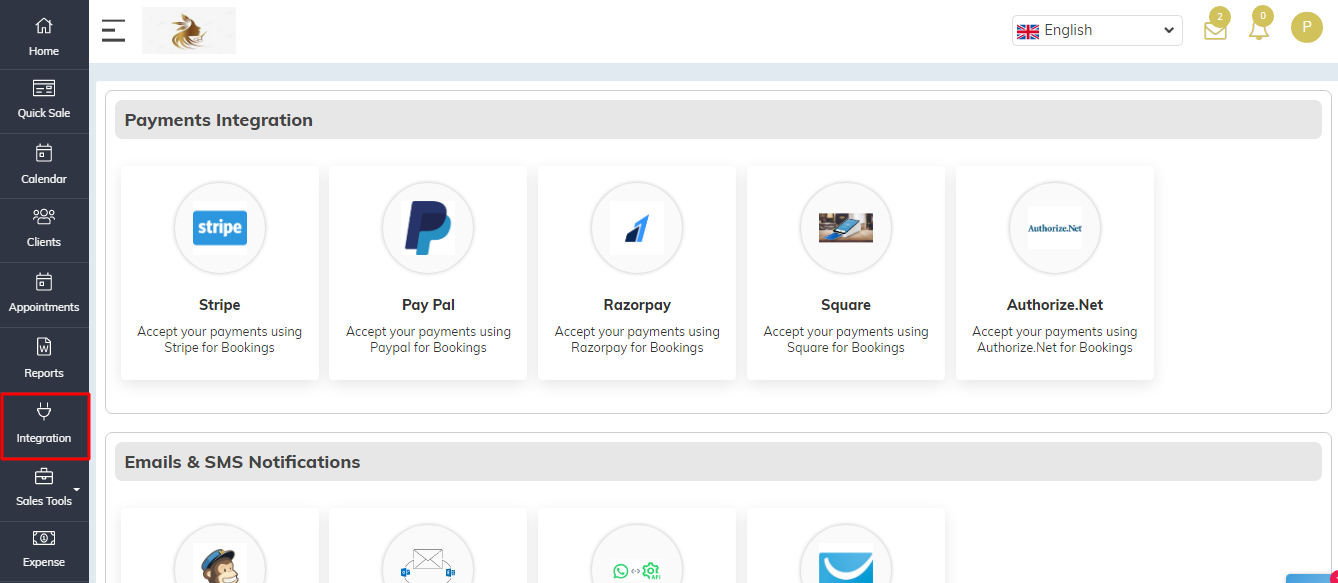Click the Emails & SMS Notifications heading
1338x583 pixels.
[242, 462]
